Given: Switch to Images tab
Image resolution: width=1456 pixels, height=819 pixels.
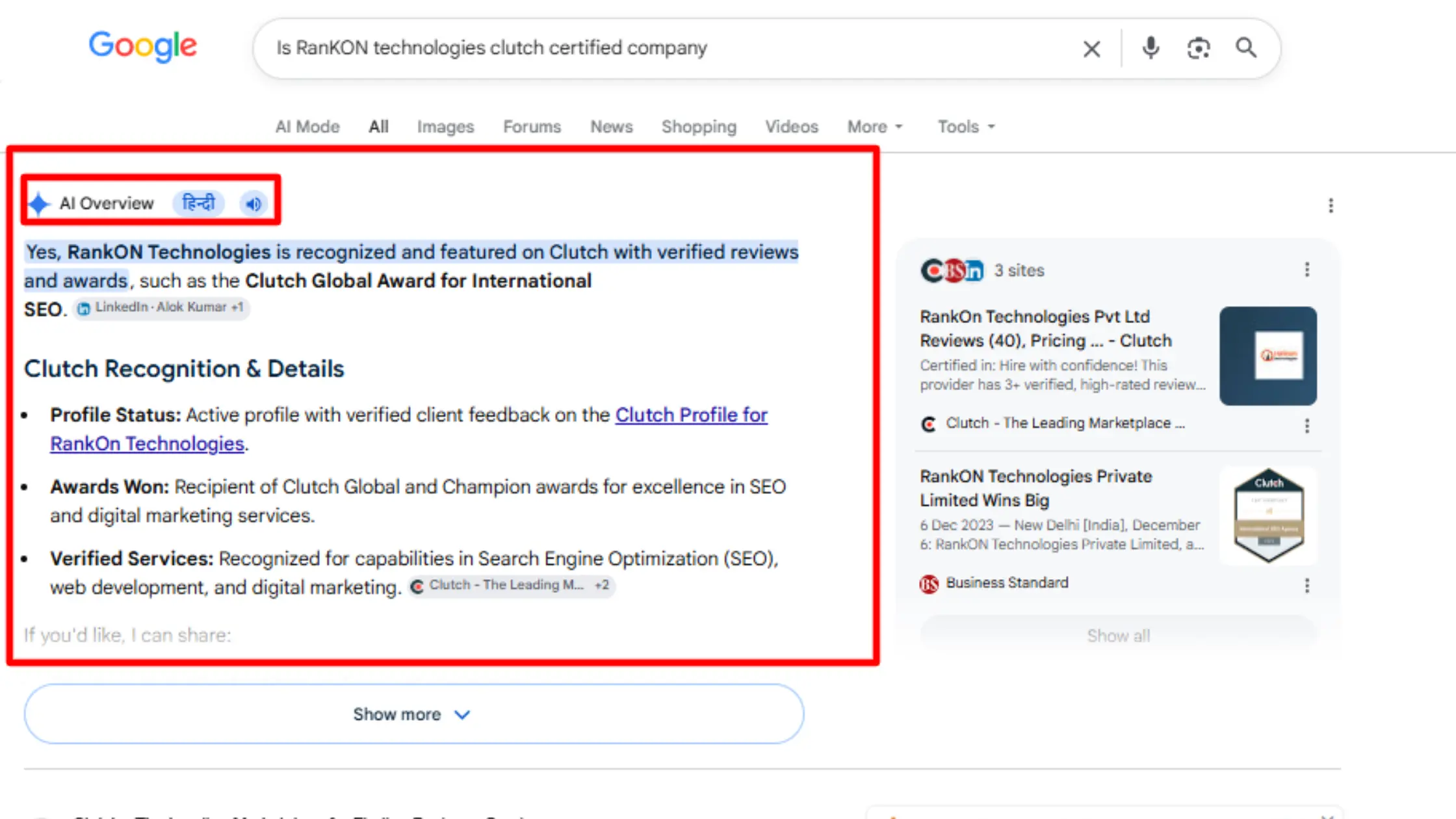Looking at the screenshot, I should (445, 127).
